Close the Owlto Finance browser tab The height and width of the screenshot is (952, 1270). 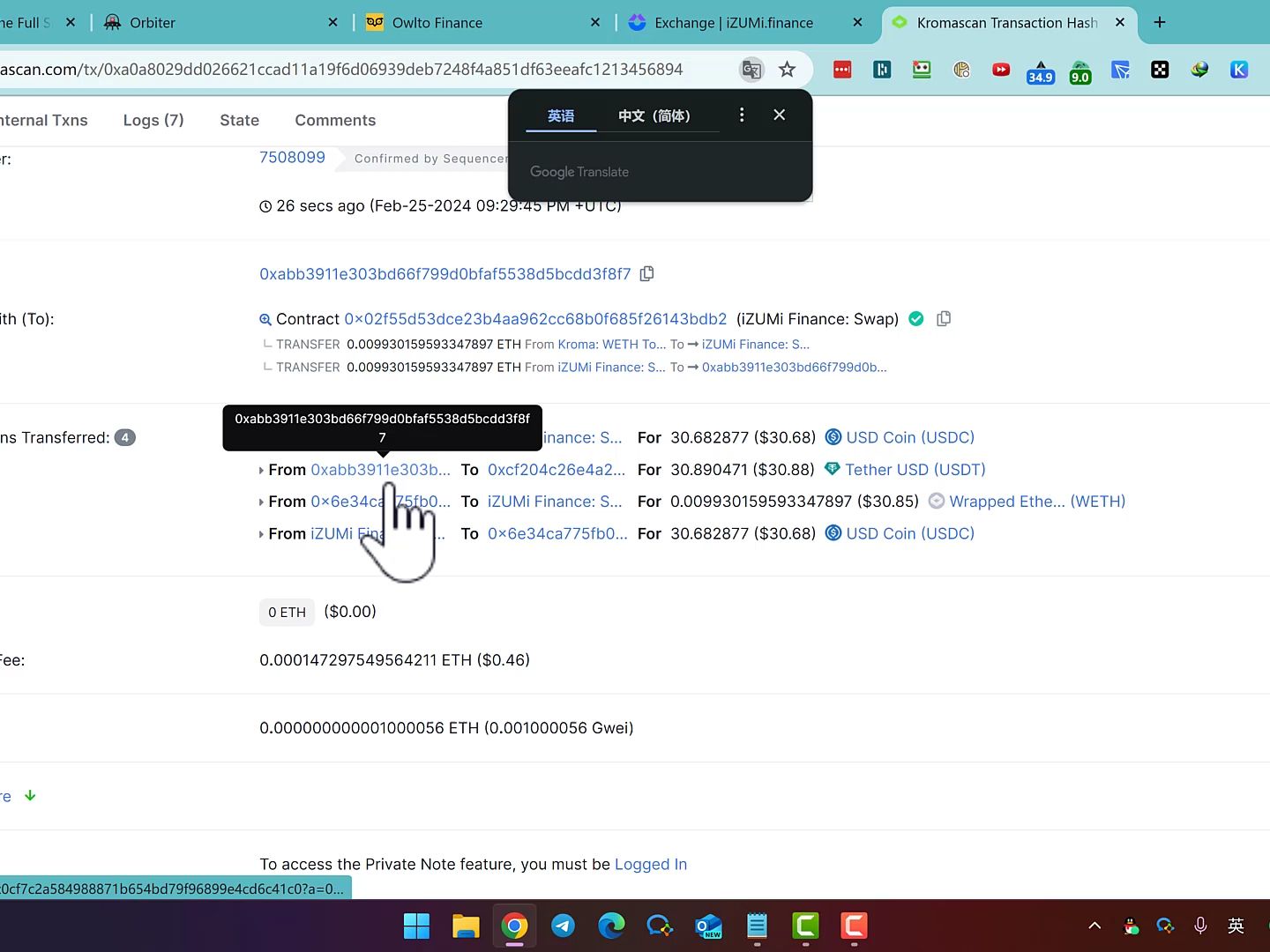pos(595,22)
